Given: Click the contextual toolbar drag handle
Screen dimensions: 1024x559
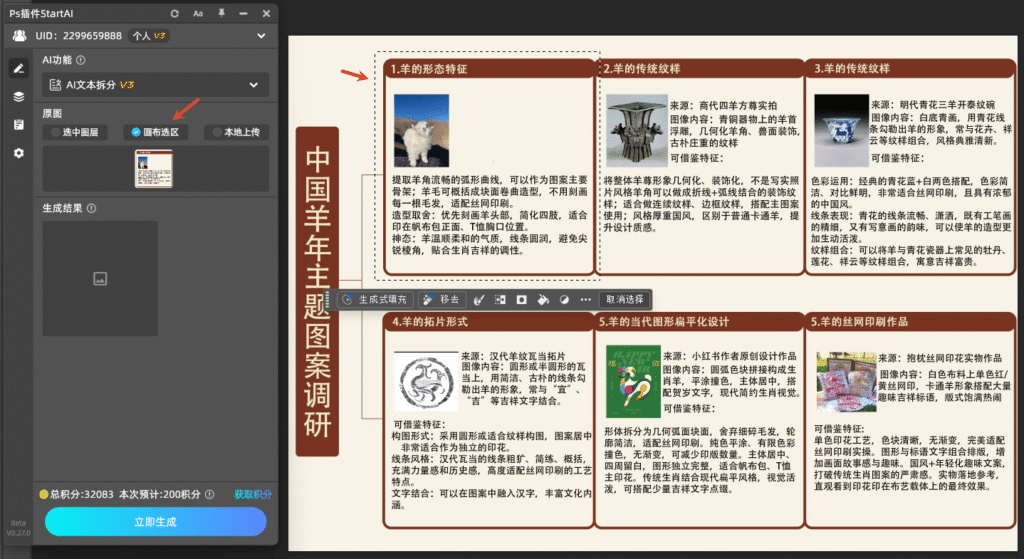Looking at the screenshot, I should tap(328, 300).
